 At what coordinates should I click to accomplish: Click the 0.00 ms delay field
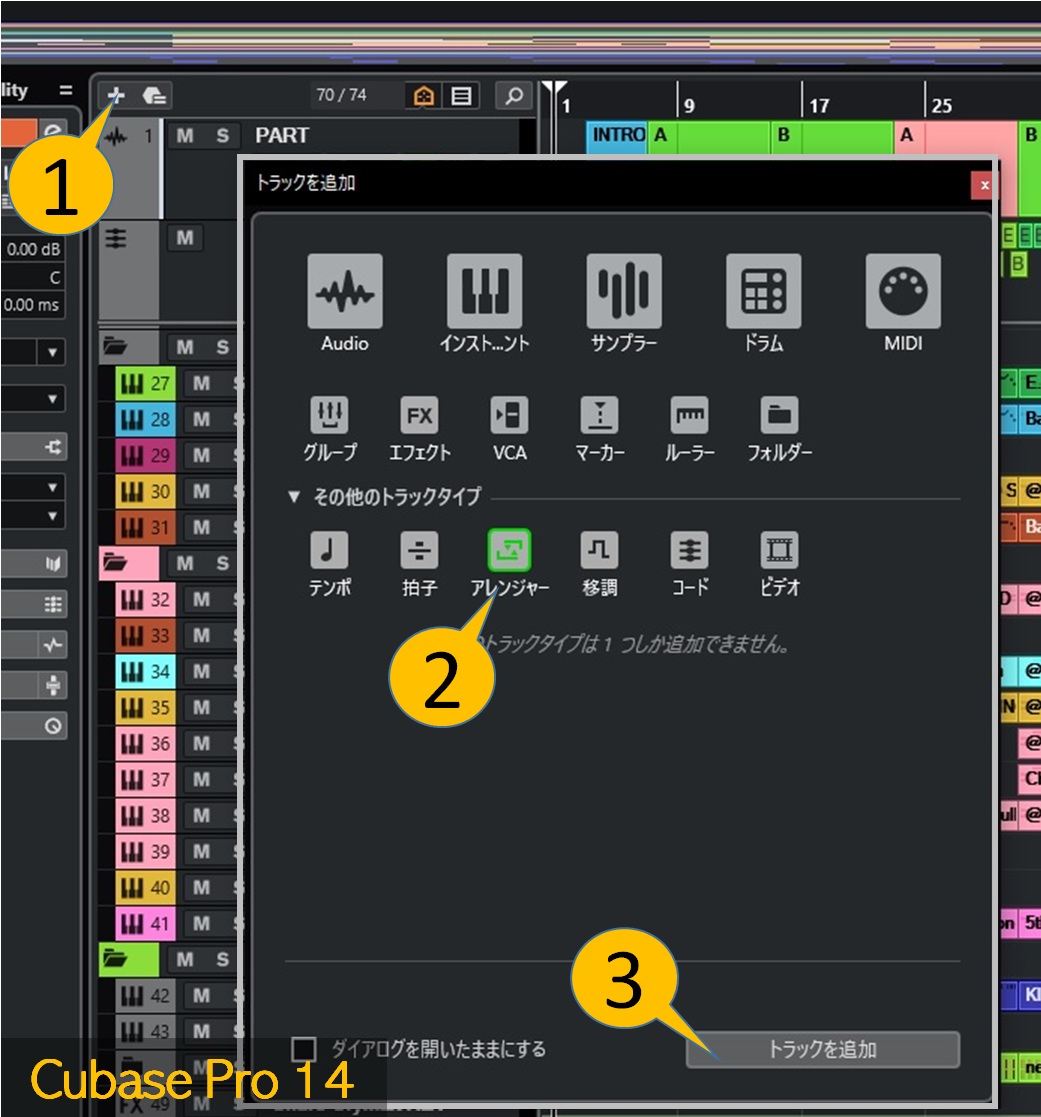pos(33,306)
